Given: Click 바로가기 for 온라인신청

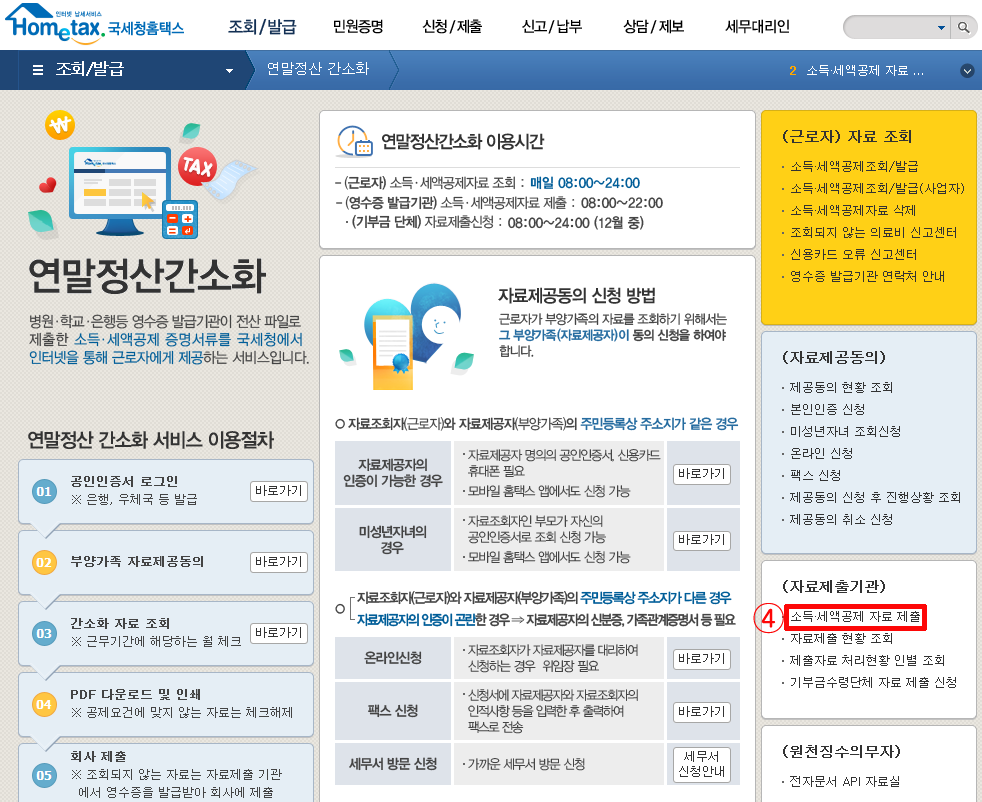Looking at the screenshot, I should point(701,659).
